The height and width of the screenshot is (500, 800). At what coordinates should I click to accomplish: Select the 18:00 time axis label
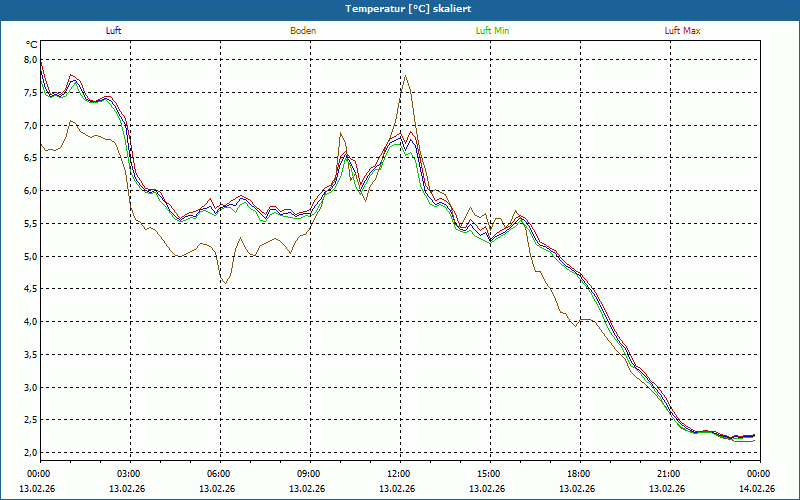click(x=578, y=473)
